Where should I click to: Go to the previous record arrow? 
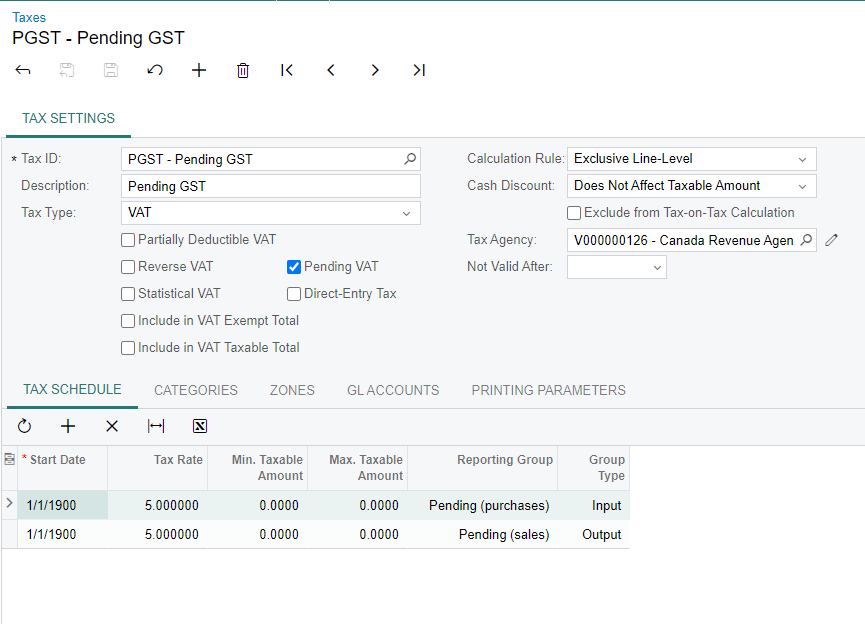pos(331,70)
